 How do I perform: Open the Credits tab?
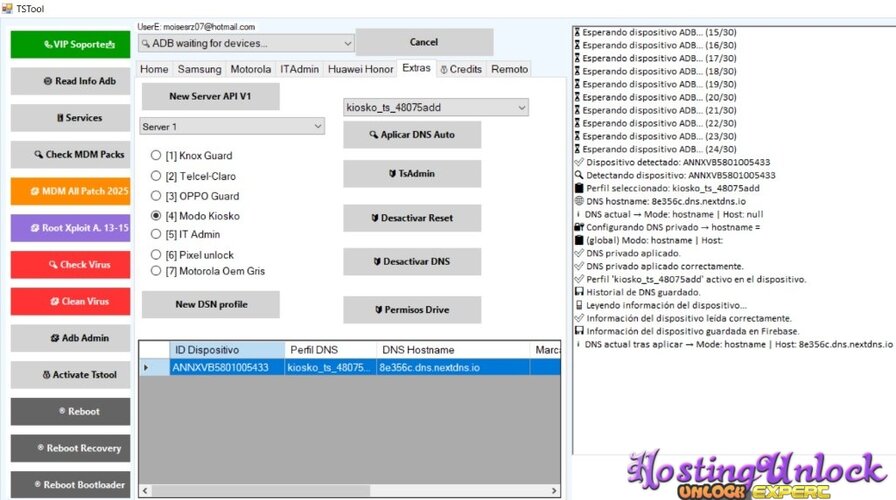(x=461, y=69)
